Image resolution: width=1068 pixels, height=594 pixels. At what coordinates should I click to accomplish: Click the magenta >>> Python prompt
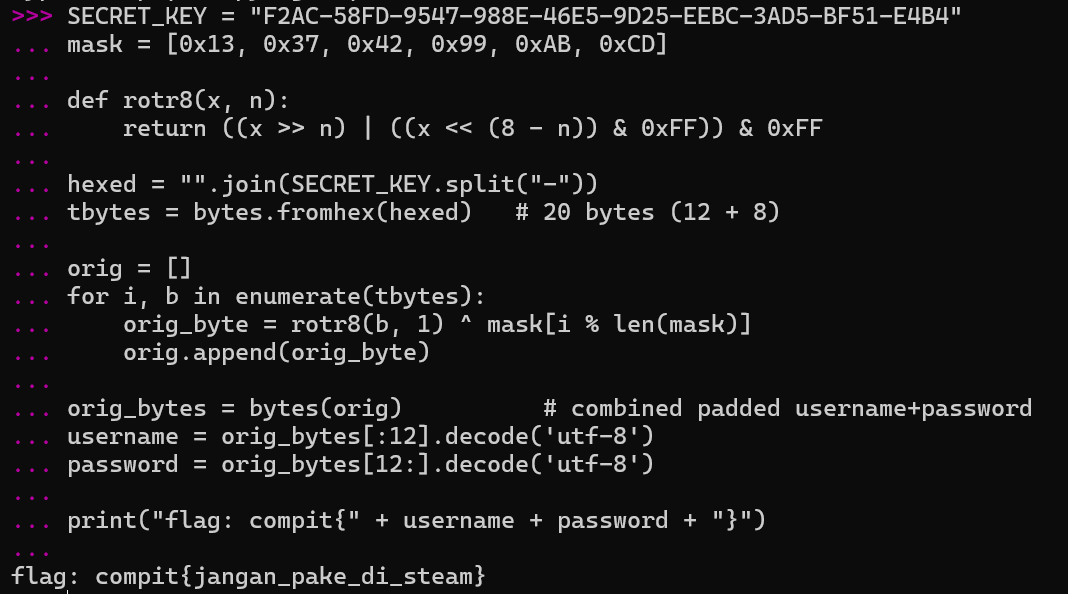pos(32,17)
